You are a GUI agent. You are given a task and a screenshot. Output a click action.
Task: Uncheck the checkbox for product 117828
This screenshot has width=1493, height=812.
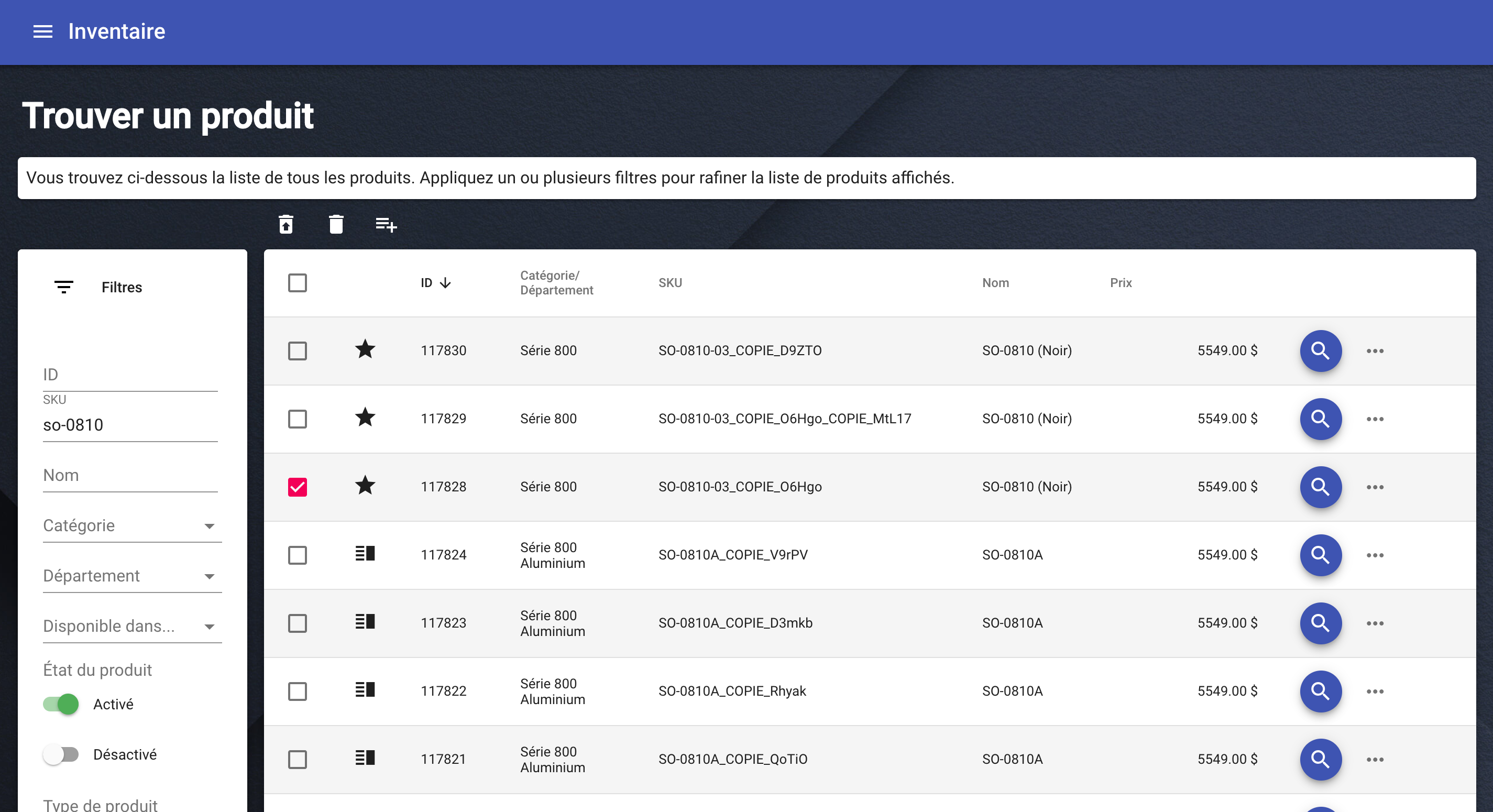tap(298, 487)
